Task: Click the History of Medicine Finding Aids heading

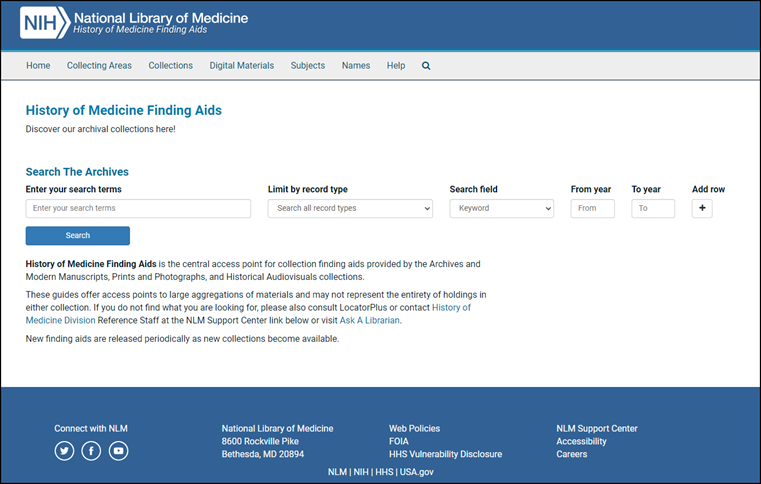Action: click(124, 110)
